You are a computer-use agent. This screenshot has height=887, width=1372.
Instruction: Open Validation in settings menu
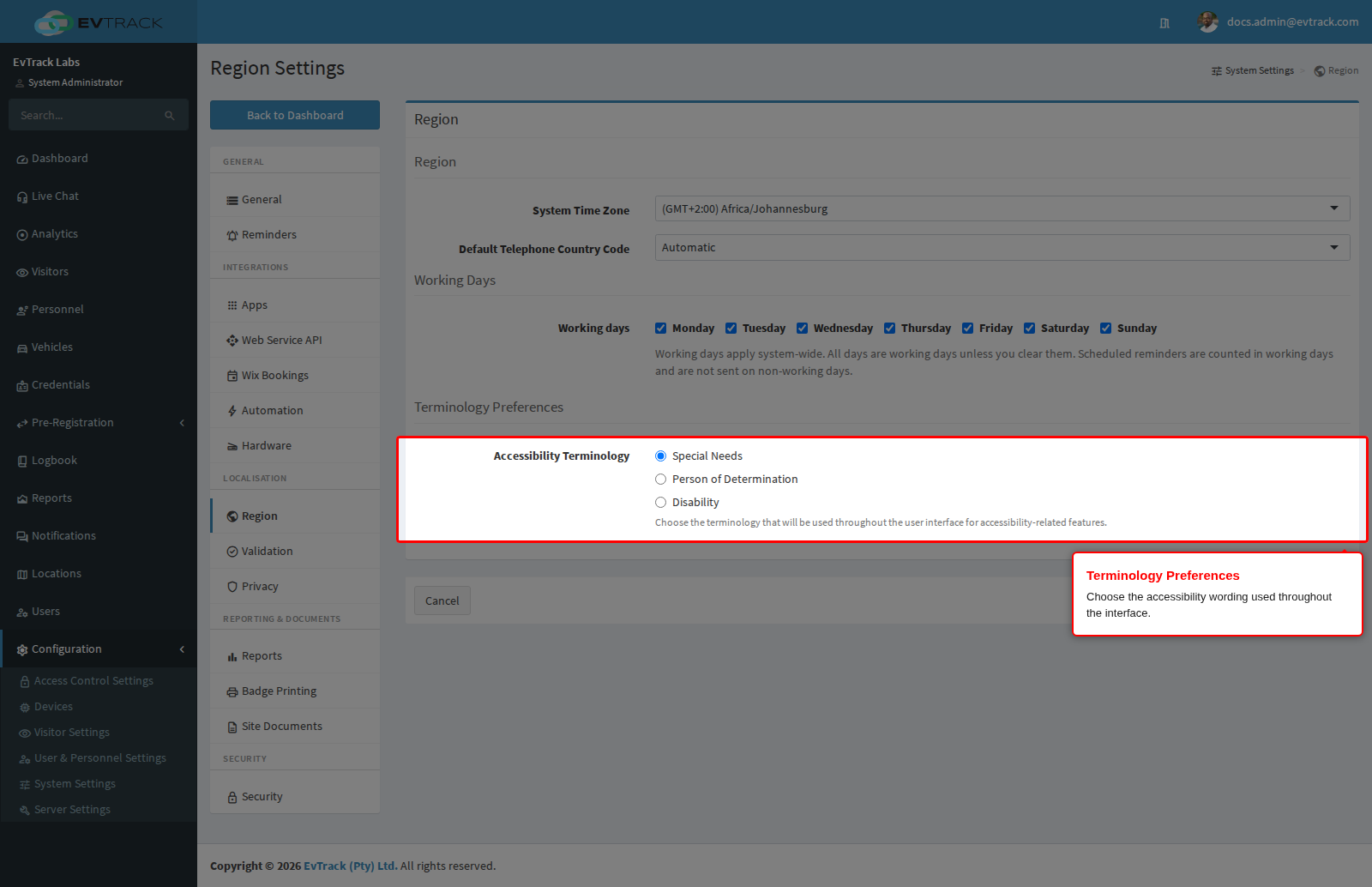[295, 551]
